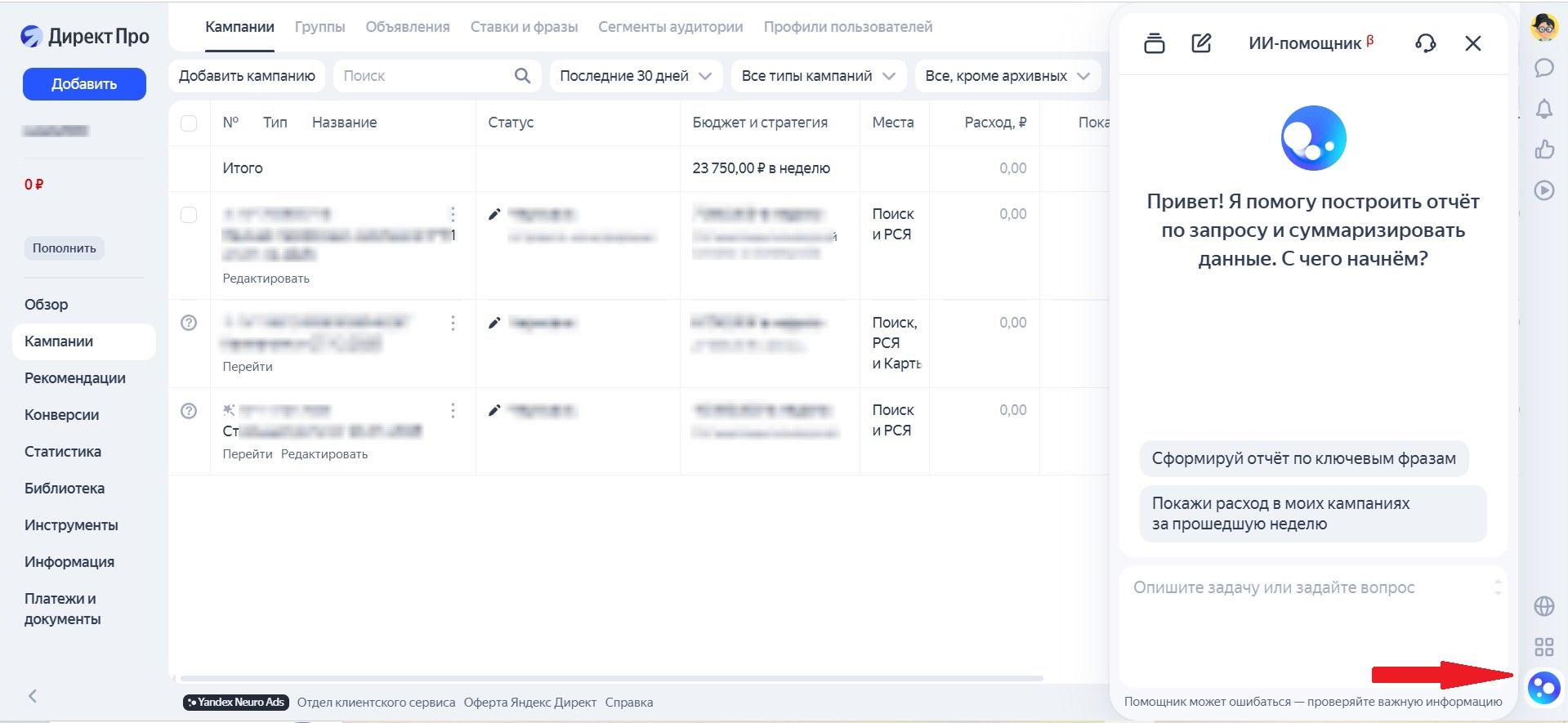Open "Статистика" in the left menu
This screenshot has height=723, width=1568.
[63, 452]
